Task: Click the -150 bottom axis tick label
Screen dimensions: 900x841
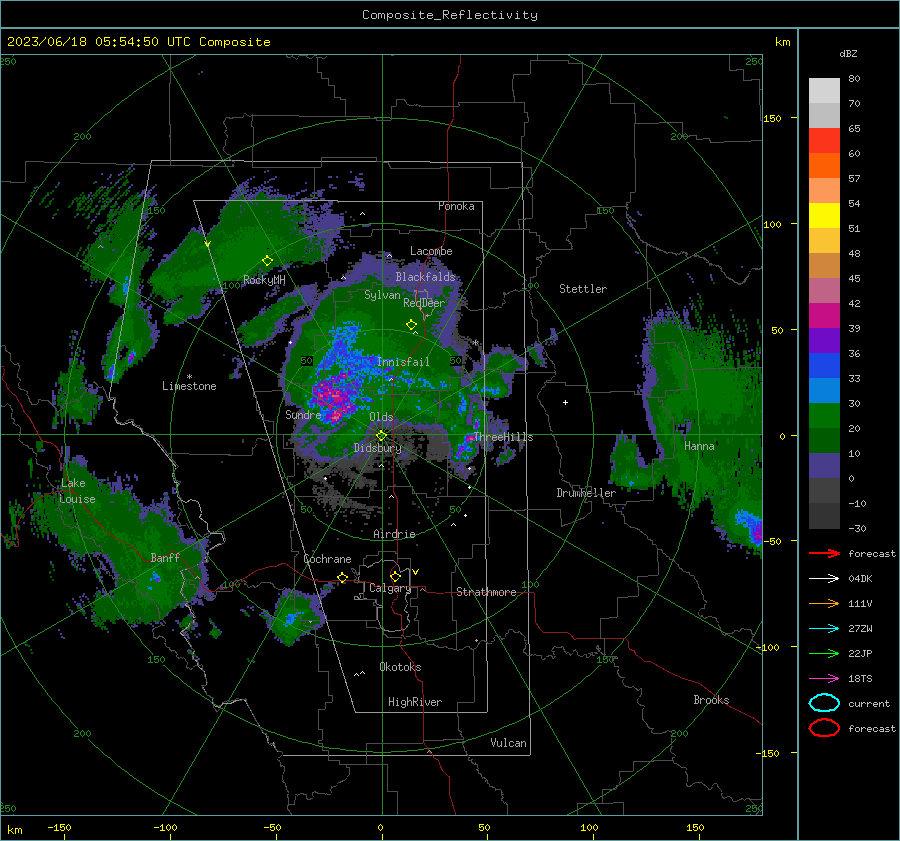Action: (x=59, y=828)
